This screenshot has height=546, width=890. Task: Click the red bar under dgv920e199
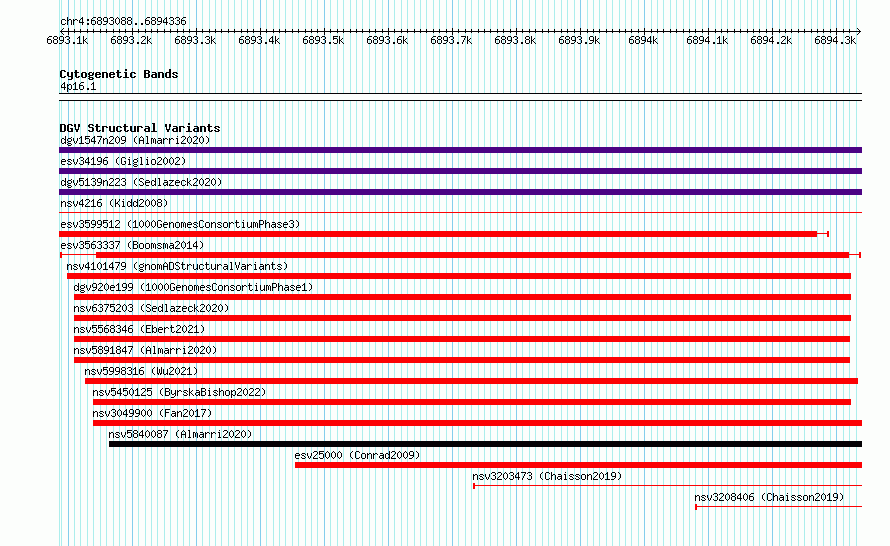[462, 297]
